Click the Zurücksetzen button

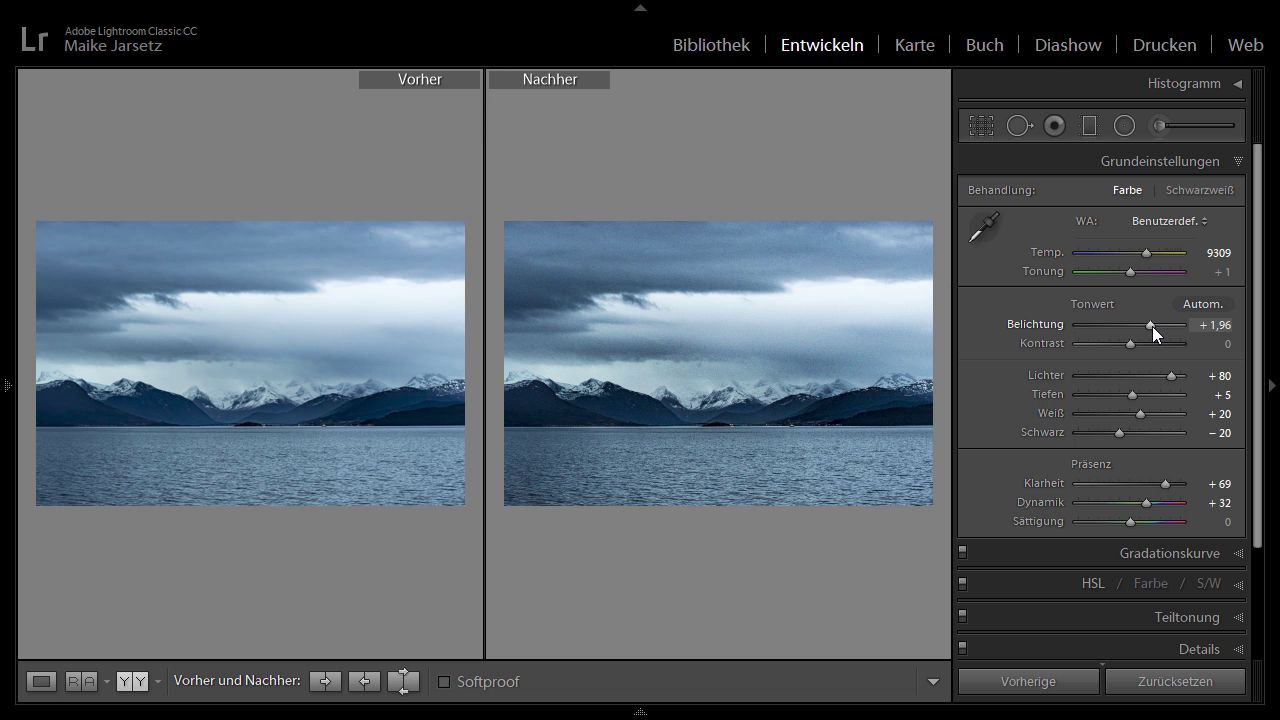pos(1175,681)
